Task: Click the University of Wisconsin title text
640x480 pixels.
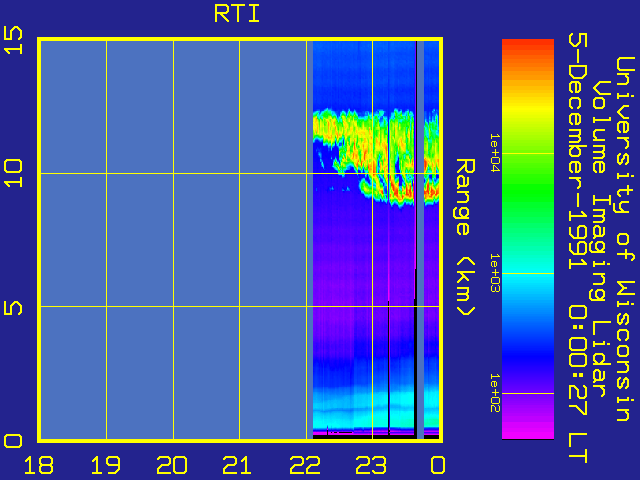Action: tap(625, 239)
